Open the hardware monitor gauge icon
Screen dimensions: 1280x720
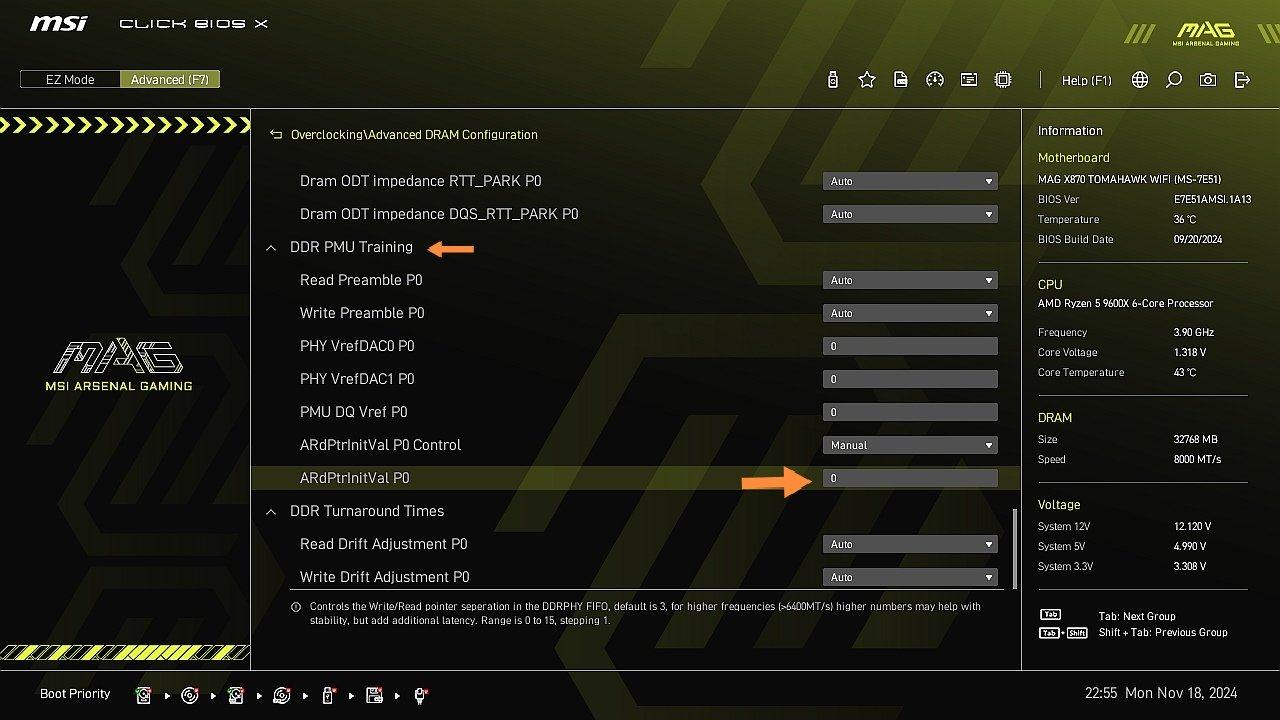935,80
